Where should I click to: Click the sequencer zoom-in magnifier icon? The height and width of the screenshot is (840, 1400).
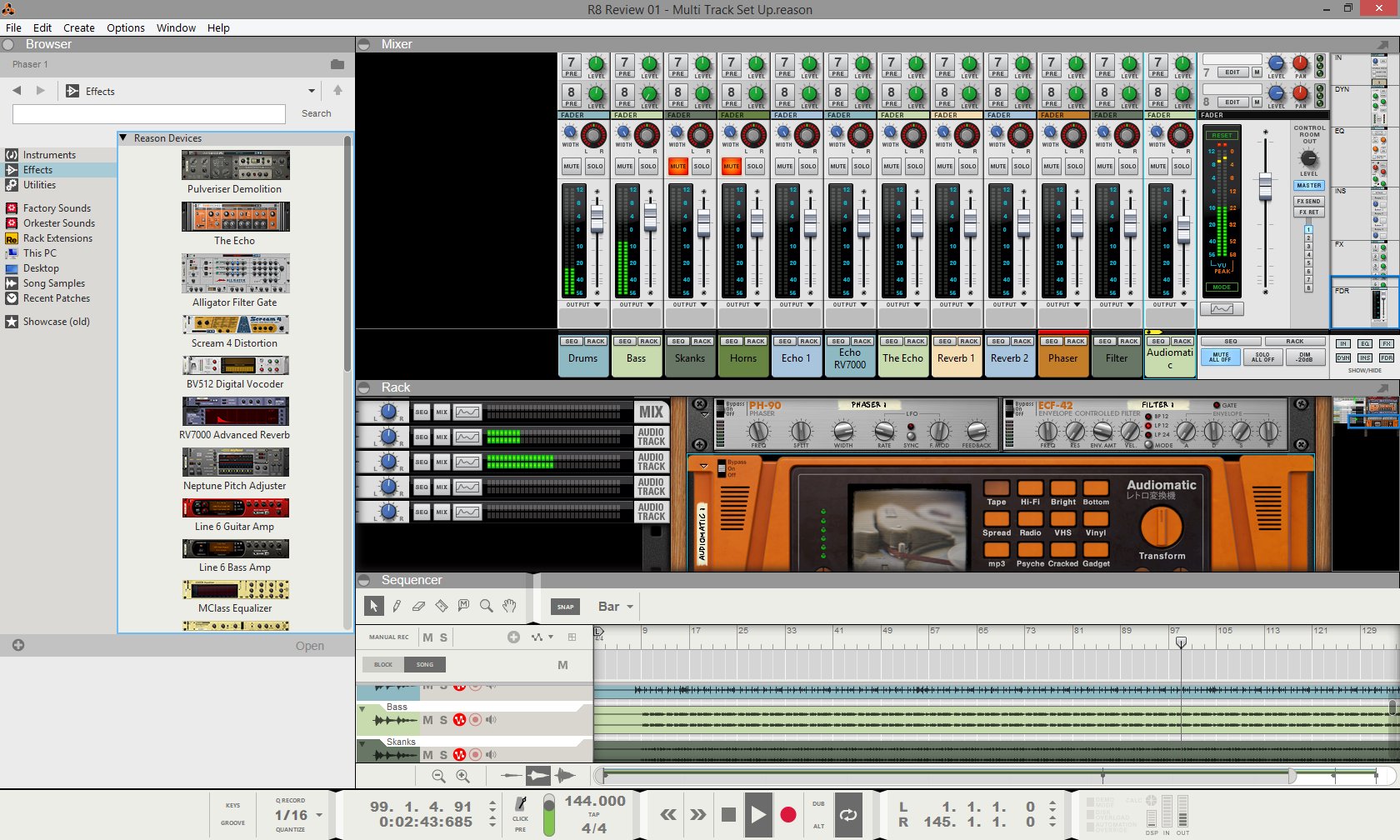coord(463,776)
